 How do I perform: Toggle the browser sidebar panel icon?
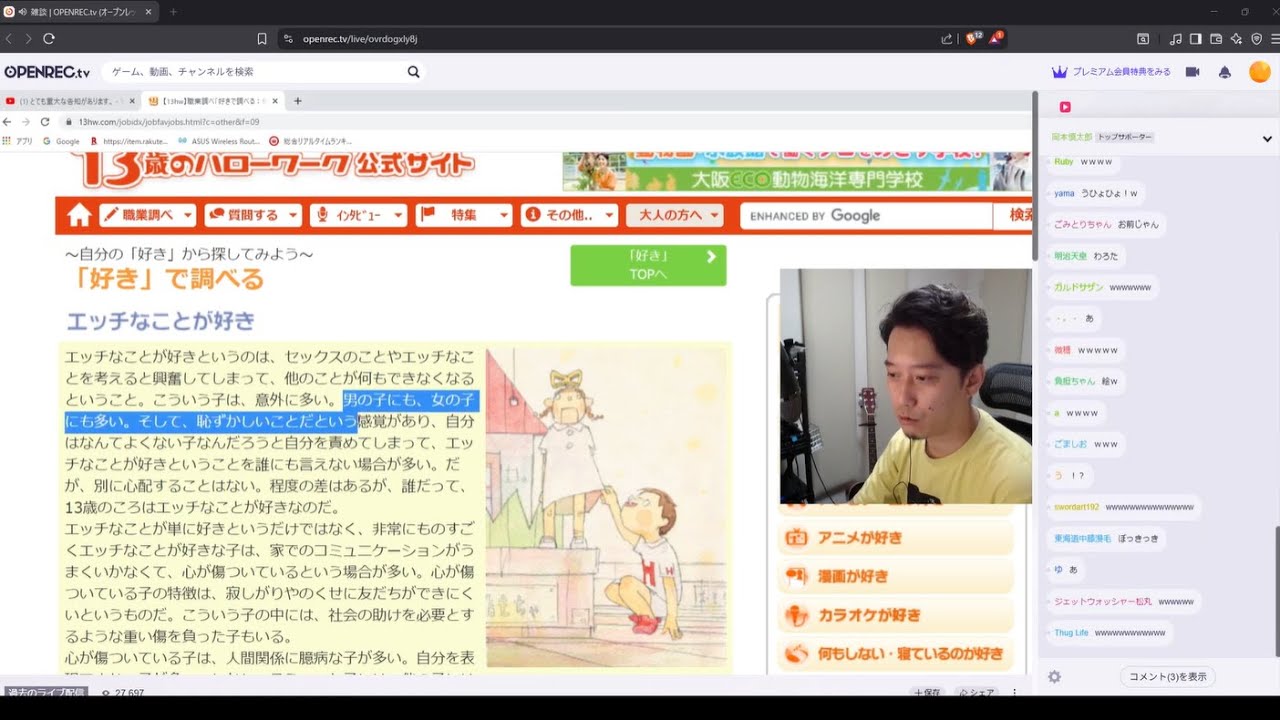click(x=1195, y=39)
